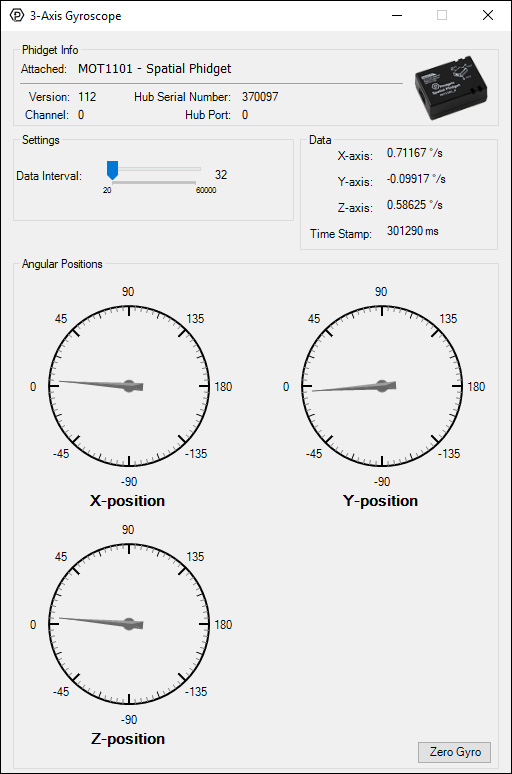Screen dimensions: 512x774
Task: Click the Phidget logo in title bar
Action: [x=17, y=15]
